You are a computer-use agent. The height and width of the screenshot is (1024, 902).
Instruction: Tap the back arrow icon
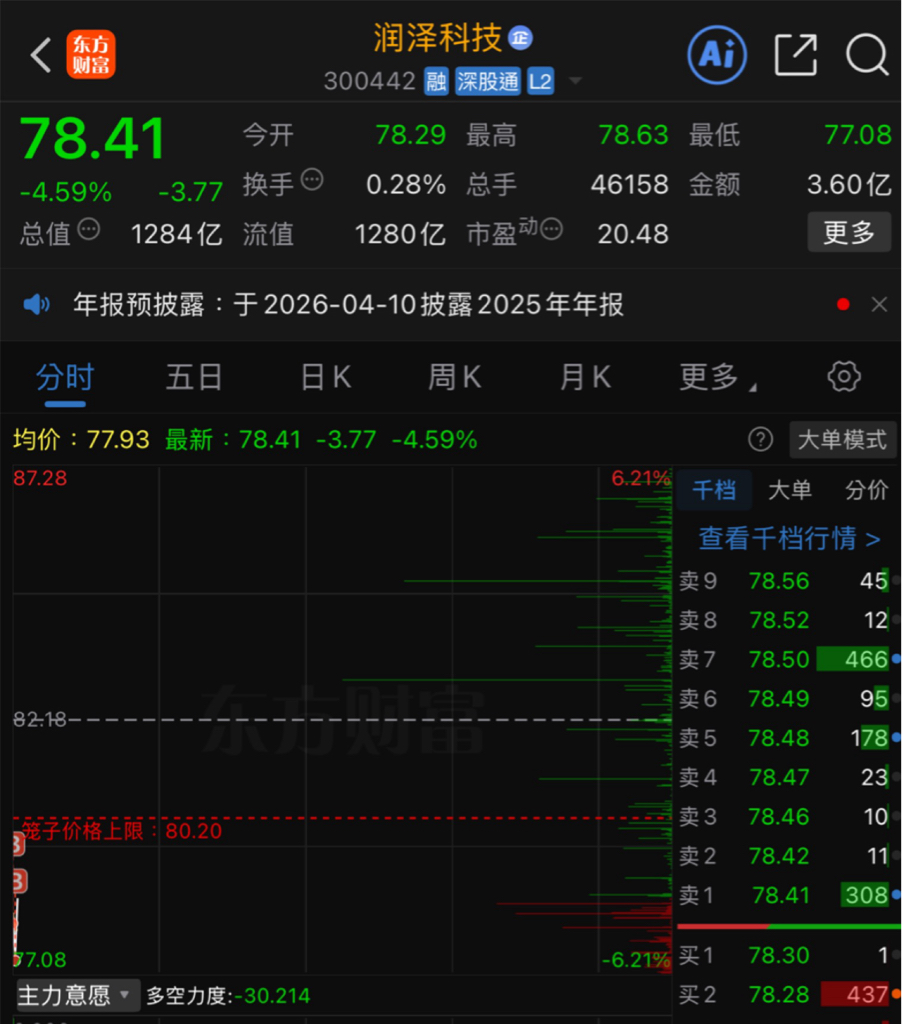coord(40,55)
